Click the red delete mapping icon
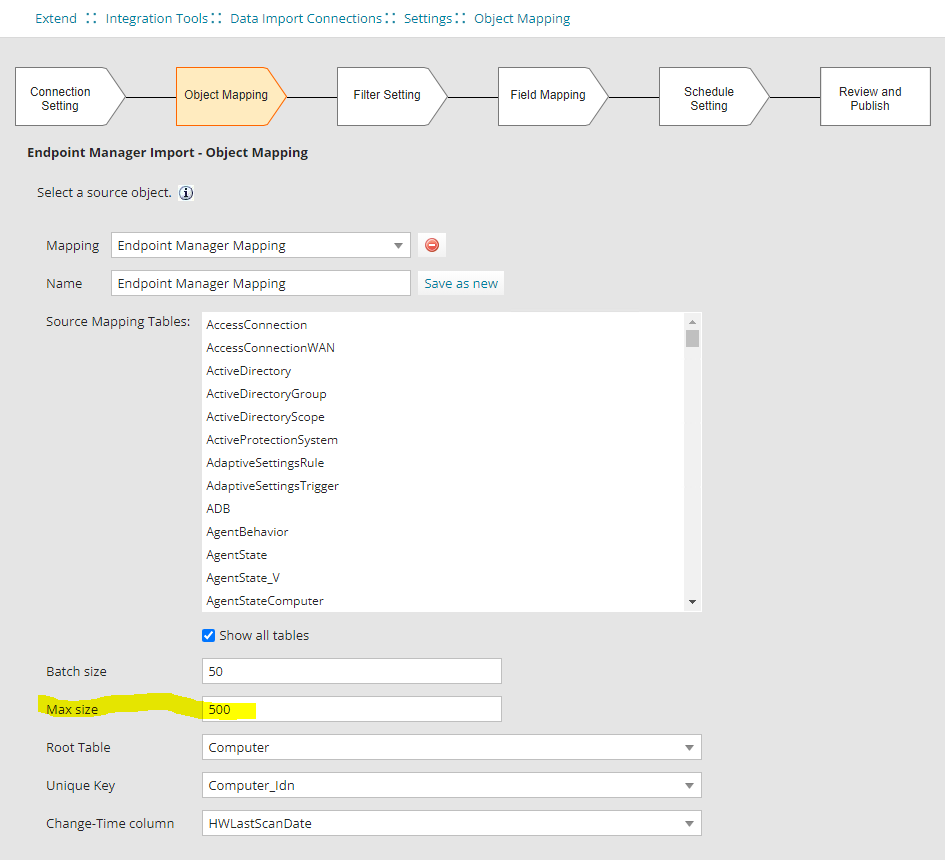The height and width of the screenshot is (860, 945). (x=431, y=244)
